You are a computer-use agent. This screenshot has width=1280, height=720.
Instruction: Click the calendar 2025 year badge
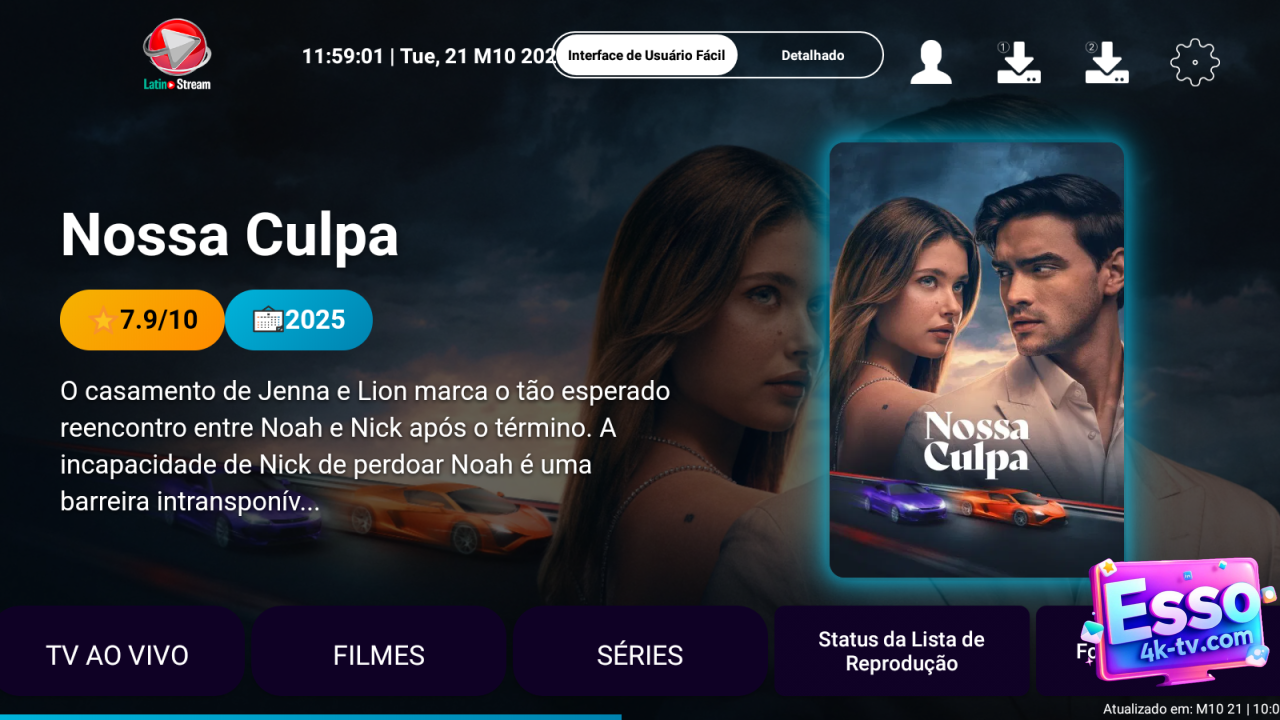pos(299,320)
